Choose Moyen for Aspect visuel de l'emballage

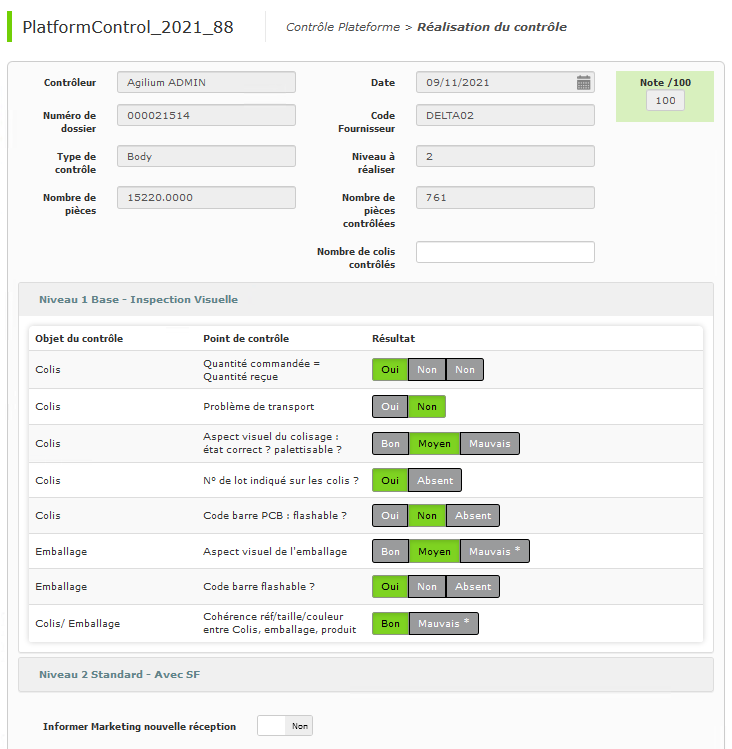(x=434, y=551)
